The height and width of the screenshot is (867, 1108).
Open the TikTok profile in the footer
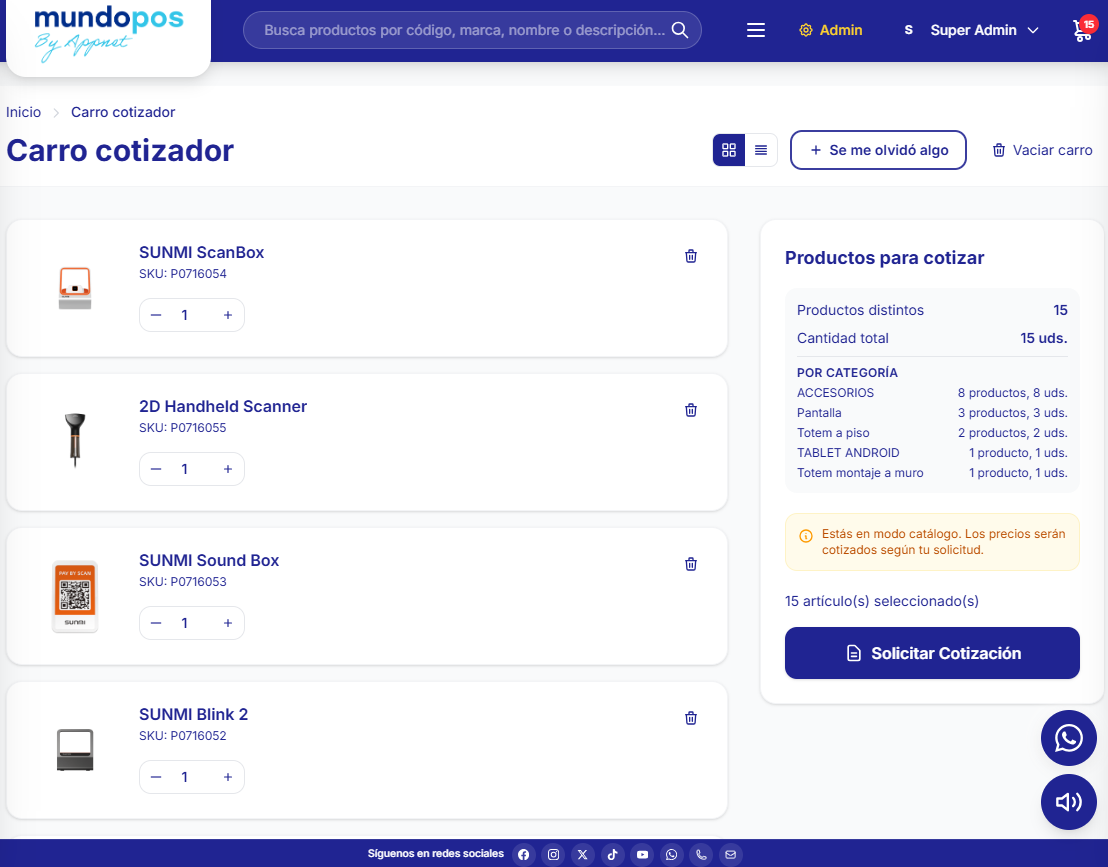click(x=612, y=854)
